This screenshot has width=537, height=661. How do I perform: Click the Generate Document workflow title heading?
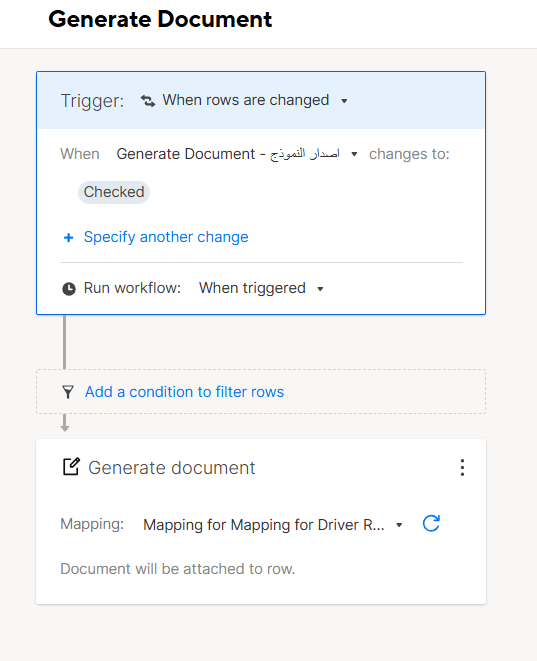tap(160, 19)
